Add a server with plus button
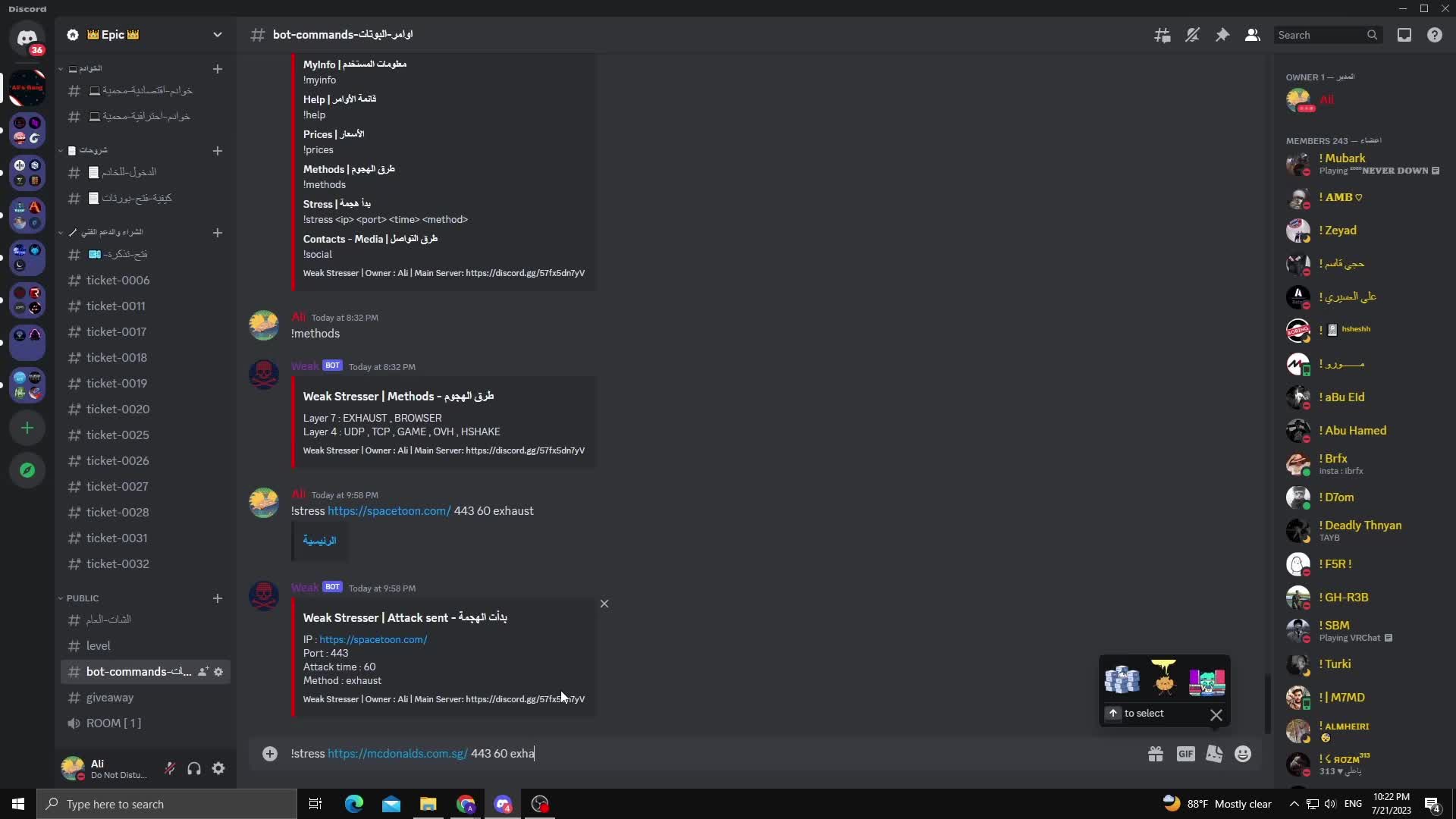Image resolution: width=1456 pixels, height=819 pixels. point(27,428)
